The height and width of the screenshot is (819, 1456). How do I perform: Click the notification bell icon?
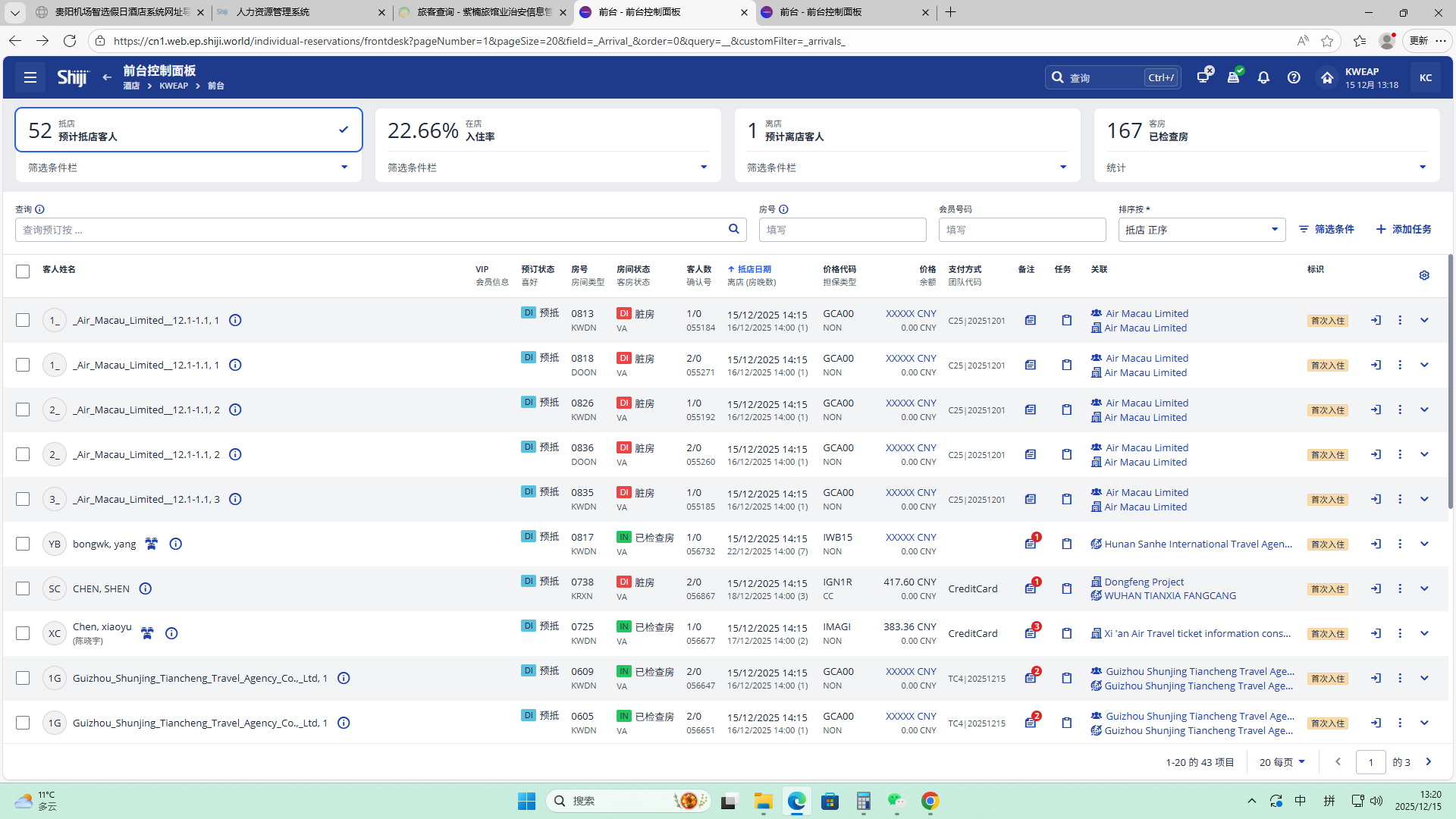pos(1263,77)
